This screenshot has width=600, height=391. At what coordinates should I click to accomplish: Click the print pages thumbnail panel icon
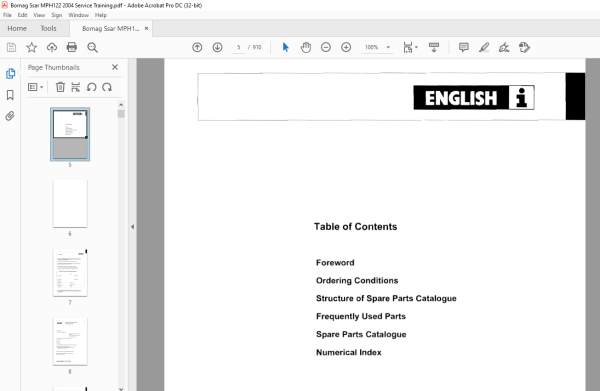point(76,87)
